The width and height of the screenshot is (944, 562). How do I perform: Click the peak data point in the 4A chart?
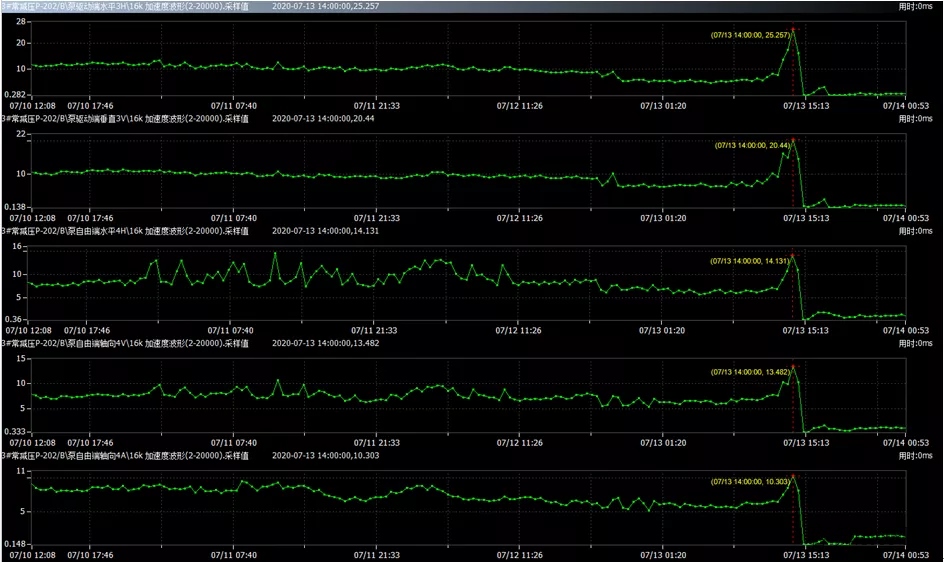tap(794, 476)
